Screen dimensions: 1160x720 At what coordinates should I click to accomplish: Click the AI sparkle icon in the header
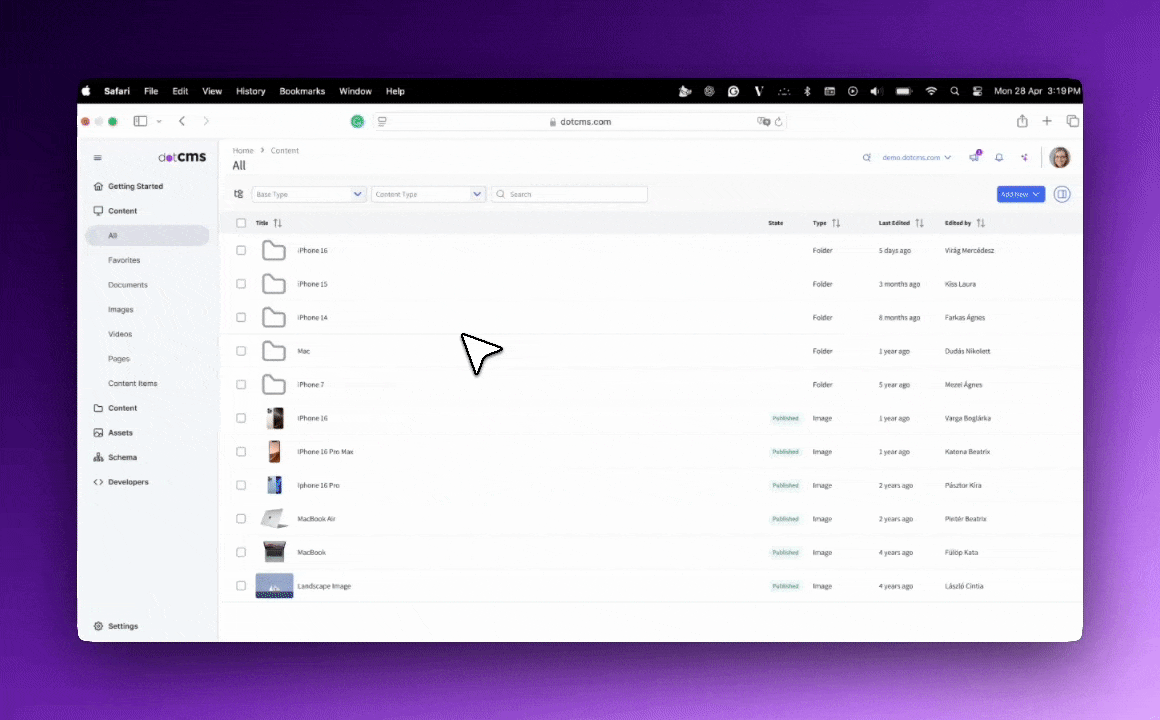1024,158
